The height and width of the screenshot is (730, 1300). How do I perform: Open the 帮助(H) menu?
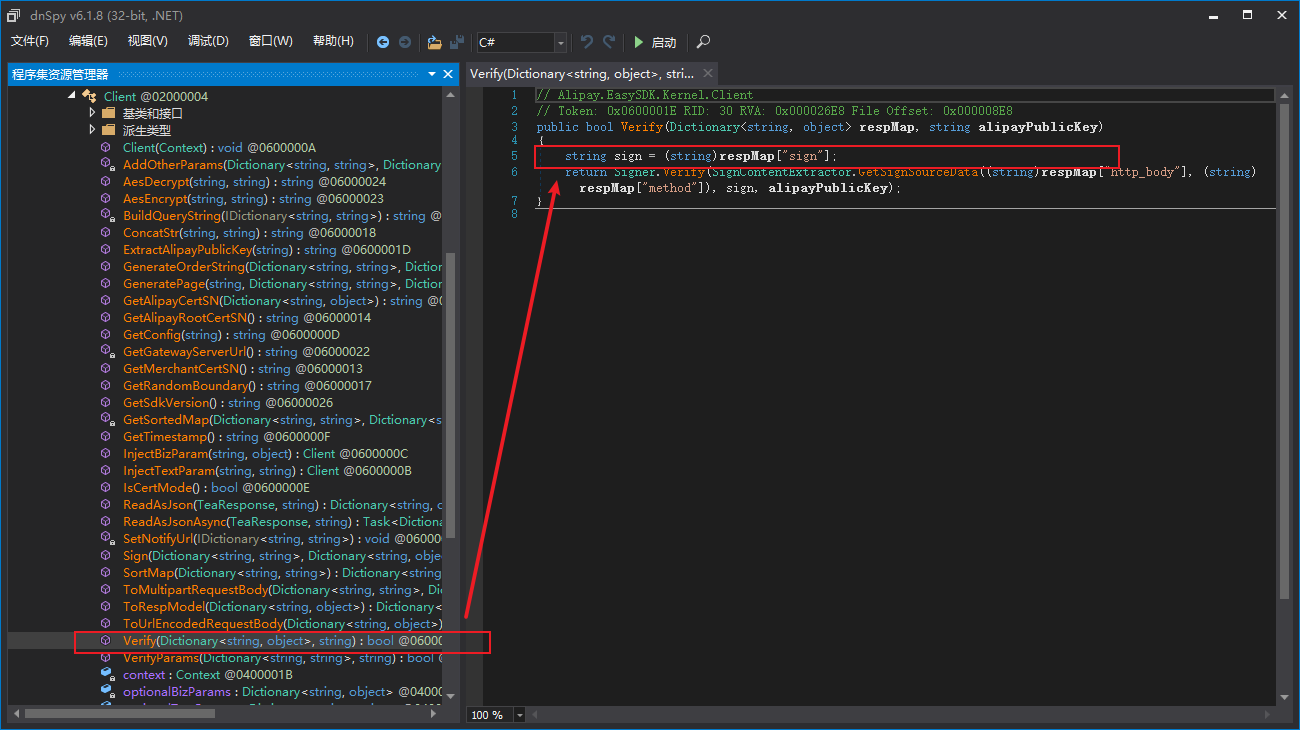[333, 41]
